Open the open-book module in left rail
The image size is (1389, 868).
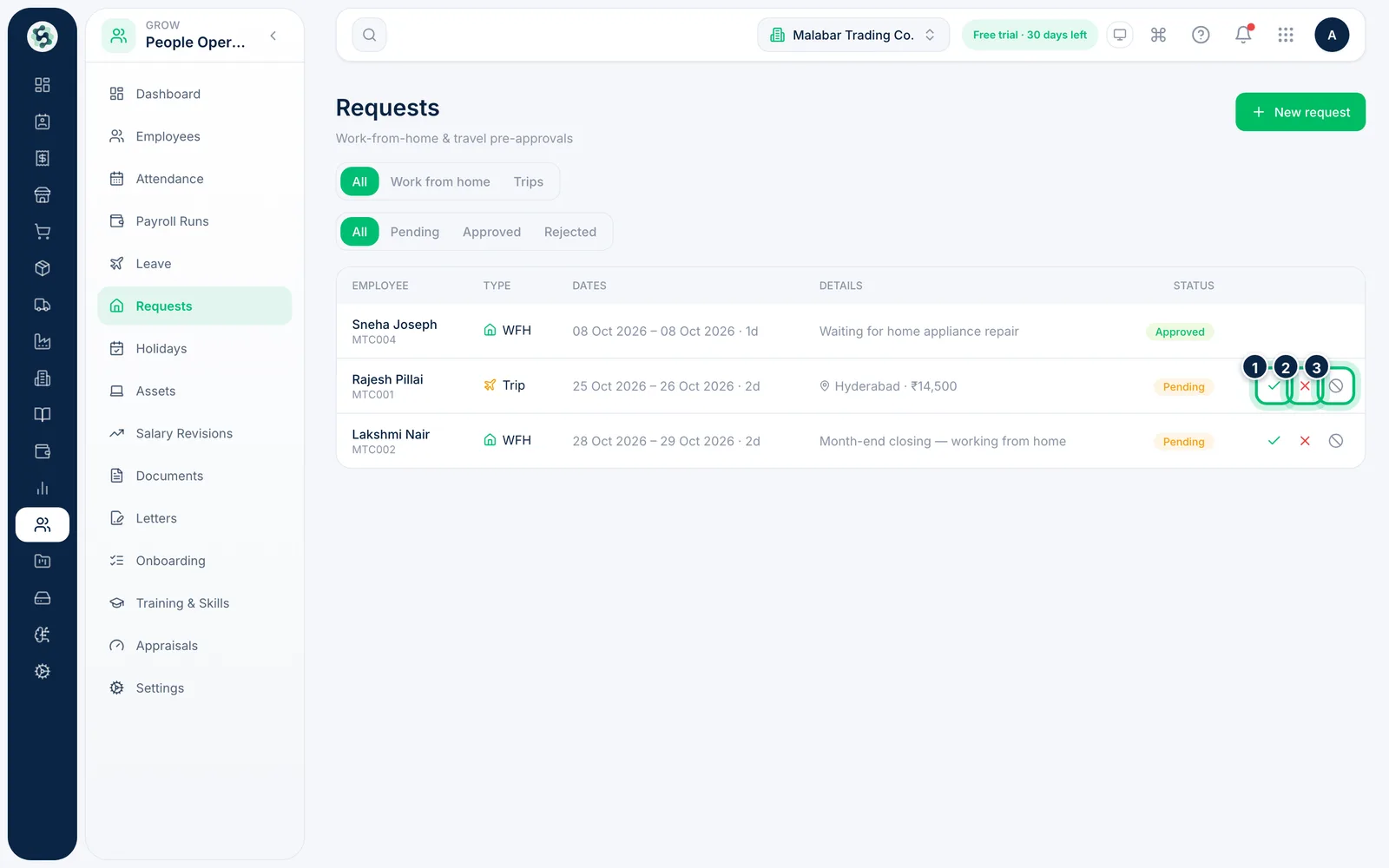[x=42, y=415]
